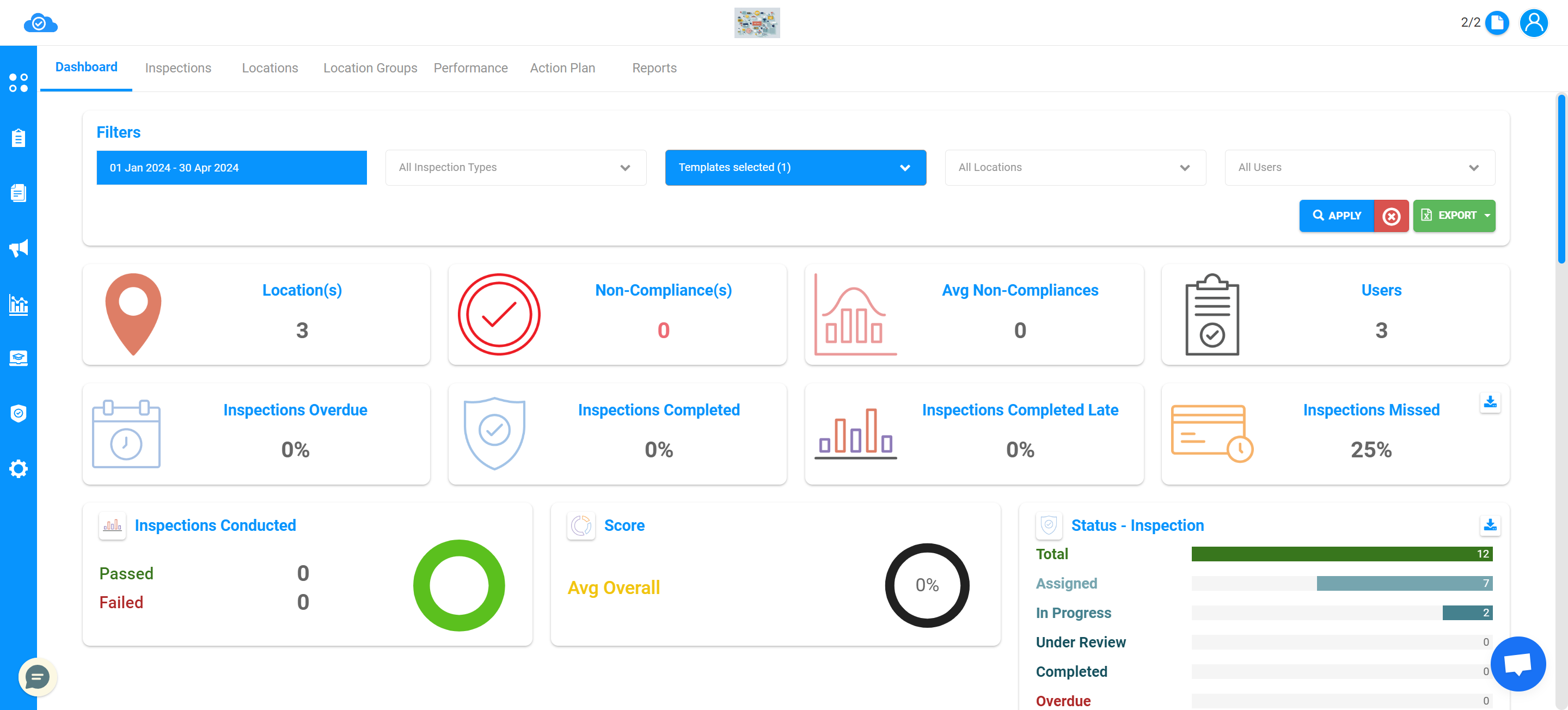1568x710 pixels.
Task: Click the Users clipboard icon
Action: tap(1212, 314)
